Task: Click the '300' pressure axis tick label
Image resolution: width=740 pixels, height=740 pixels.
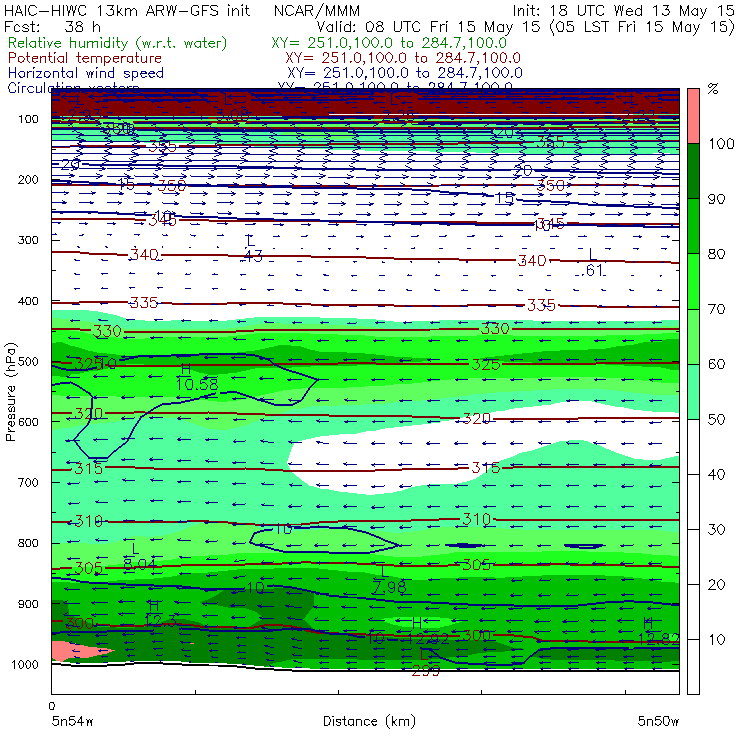Action: coord(28,240)
